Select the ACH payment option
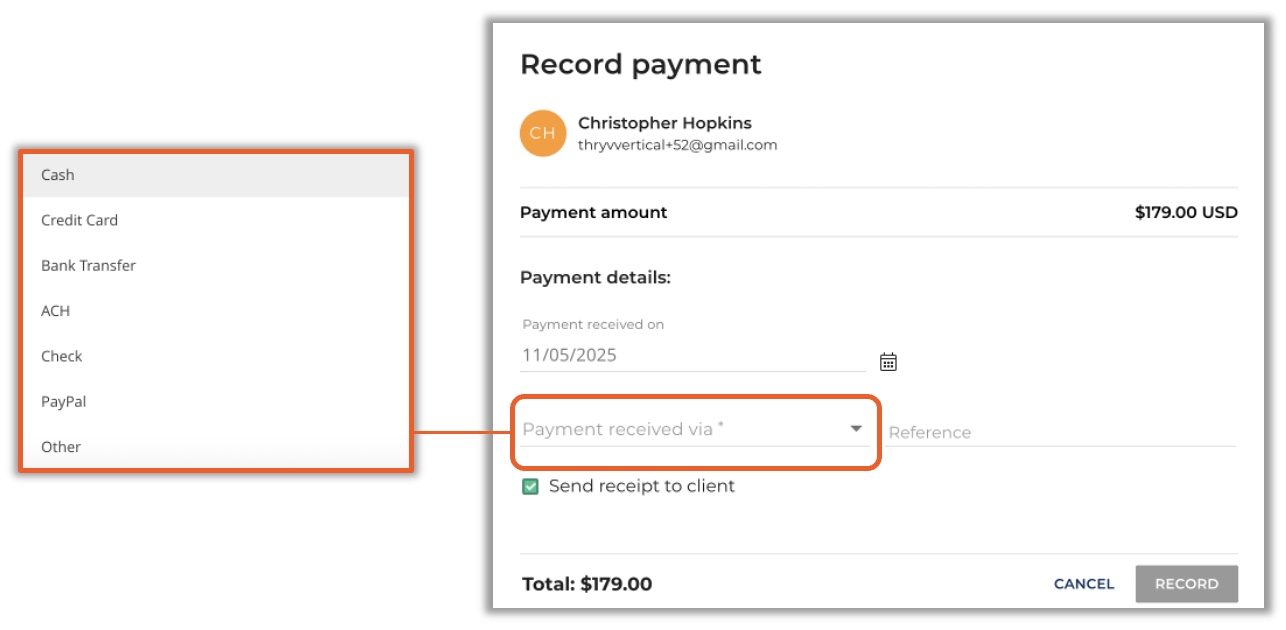The width and height of the screenshot is (1286, 630). point(56,311)
